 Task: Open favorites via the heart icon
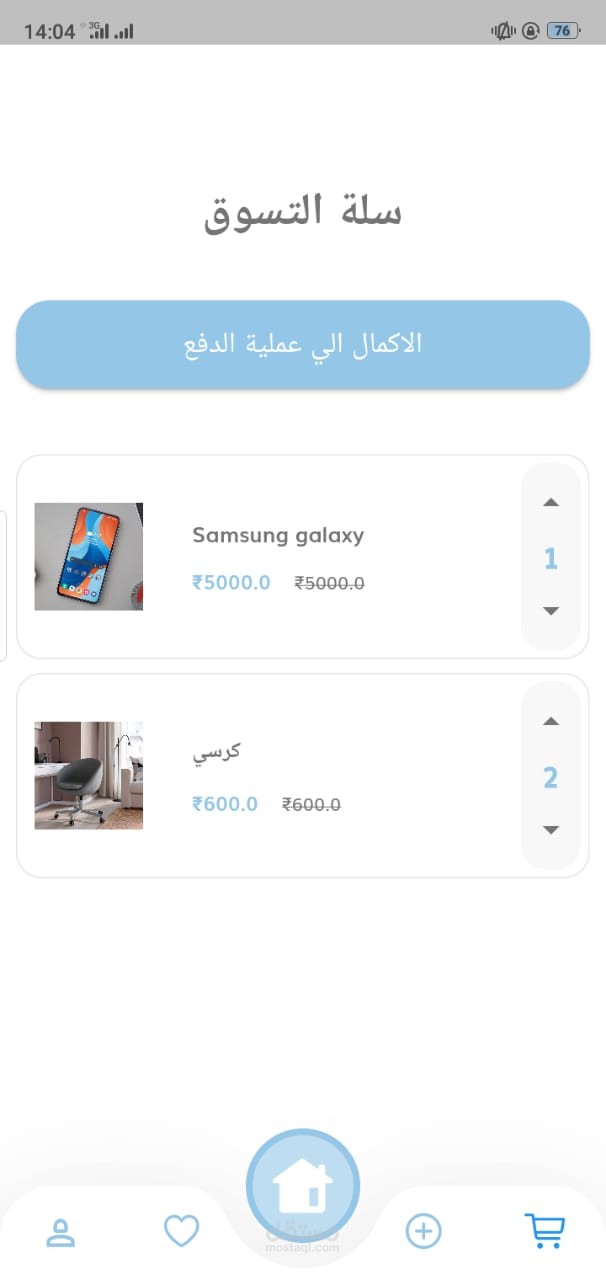pos(182,1231)
